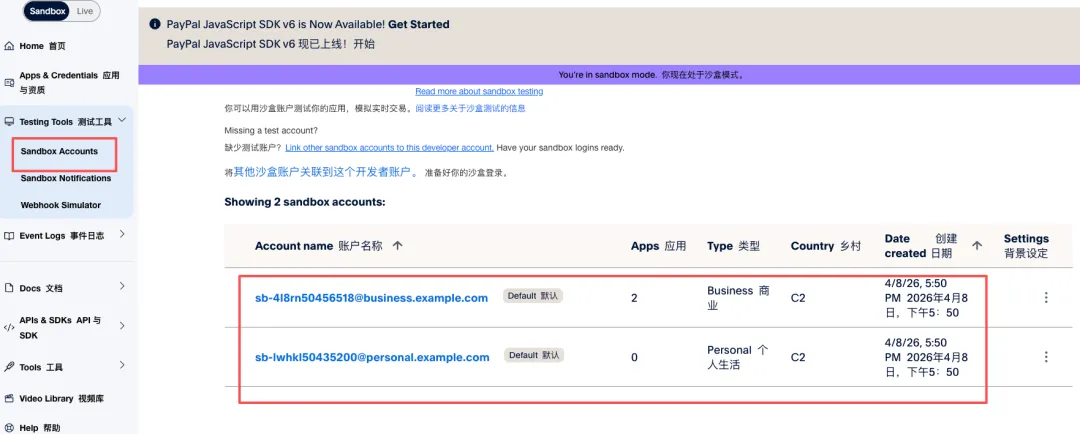Select Sandbox Accounts menu item
This screenshot has height=434, width=1080.
tap(59, 151)
